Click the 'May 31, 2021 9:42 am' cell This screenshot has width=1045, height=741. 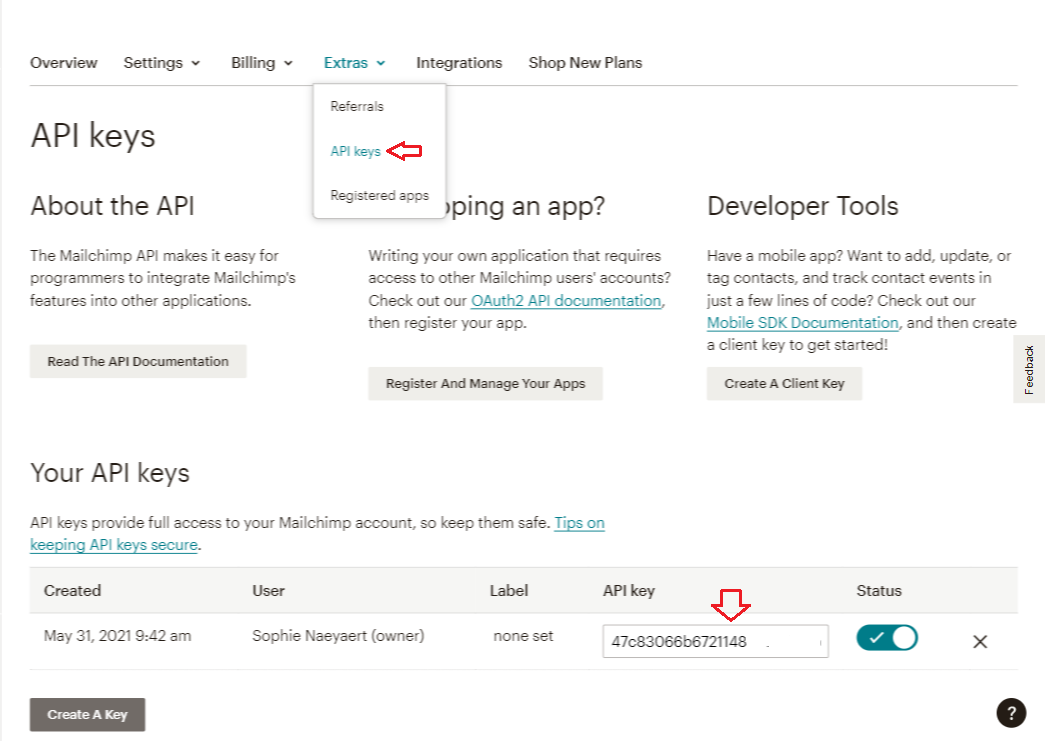click(117, 636)
